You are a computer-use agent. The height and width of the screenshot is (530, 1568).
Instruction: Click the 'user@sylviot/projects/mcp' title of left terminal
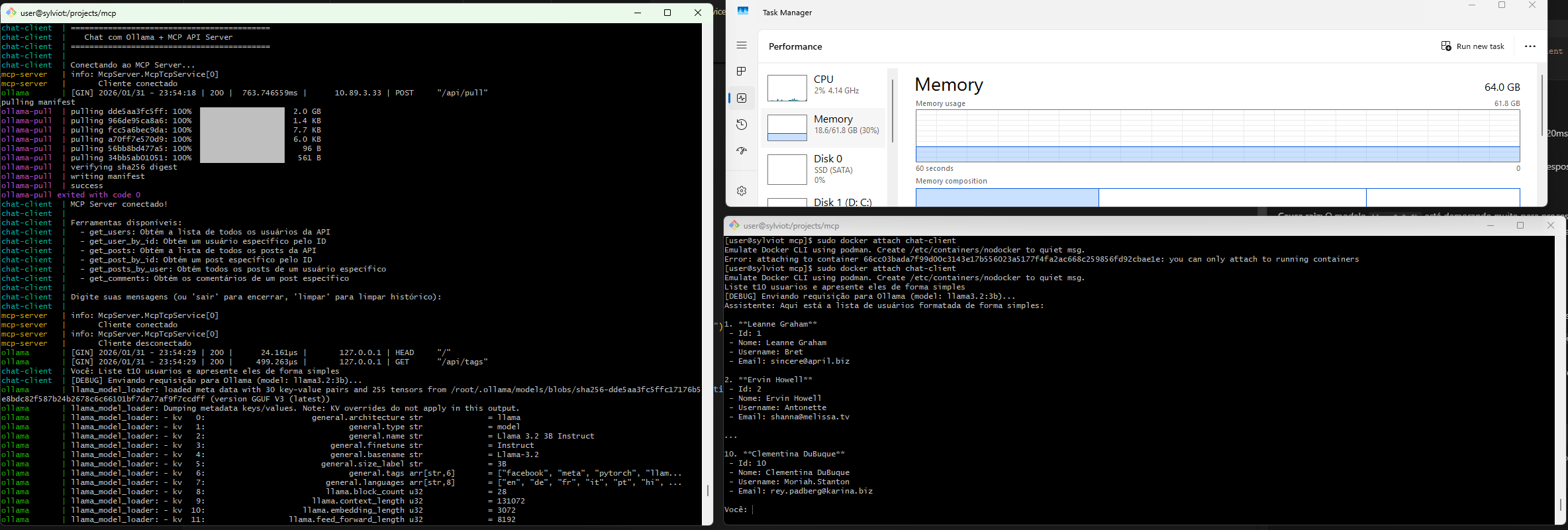click(68, 13)
